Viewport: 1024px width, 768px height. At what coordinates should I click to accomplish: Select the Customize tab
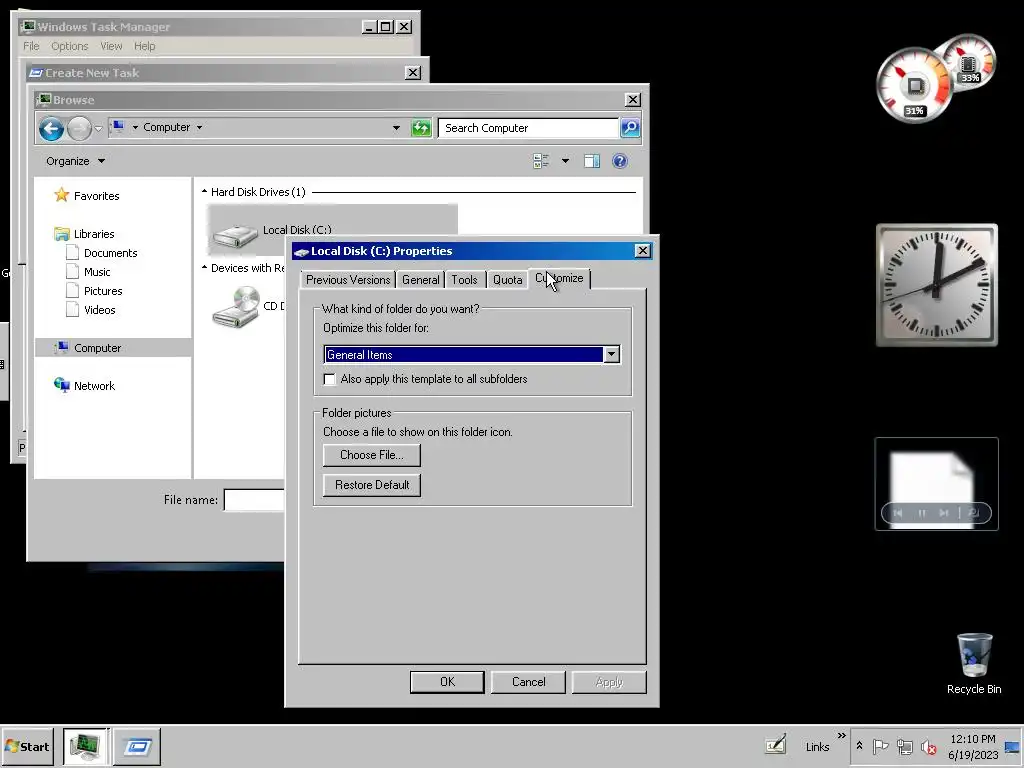(x=560, y=278)
